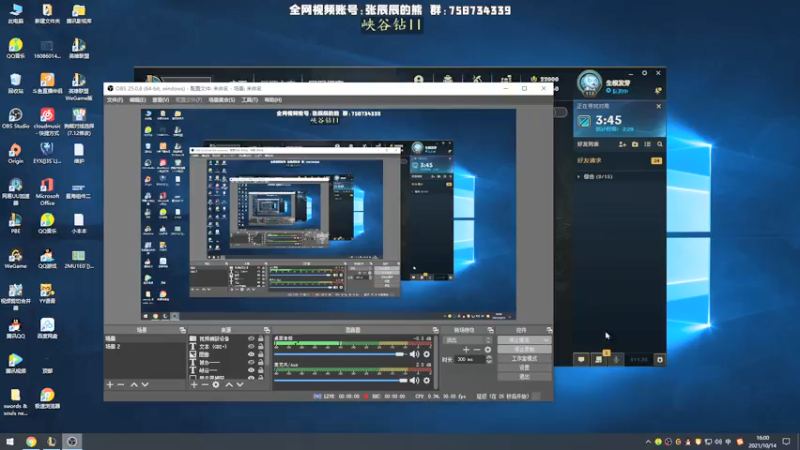This screenshot has width=800, height=450.
Task: Open the 工具(T) menu in OBS
Action: [249, 100]
